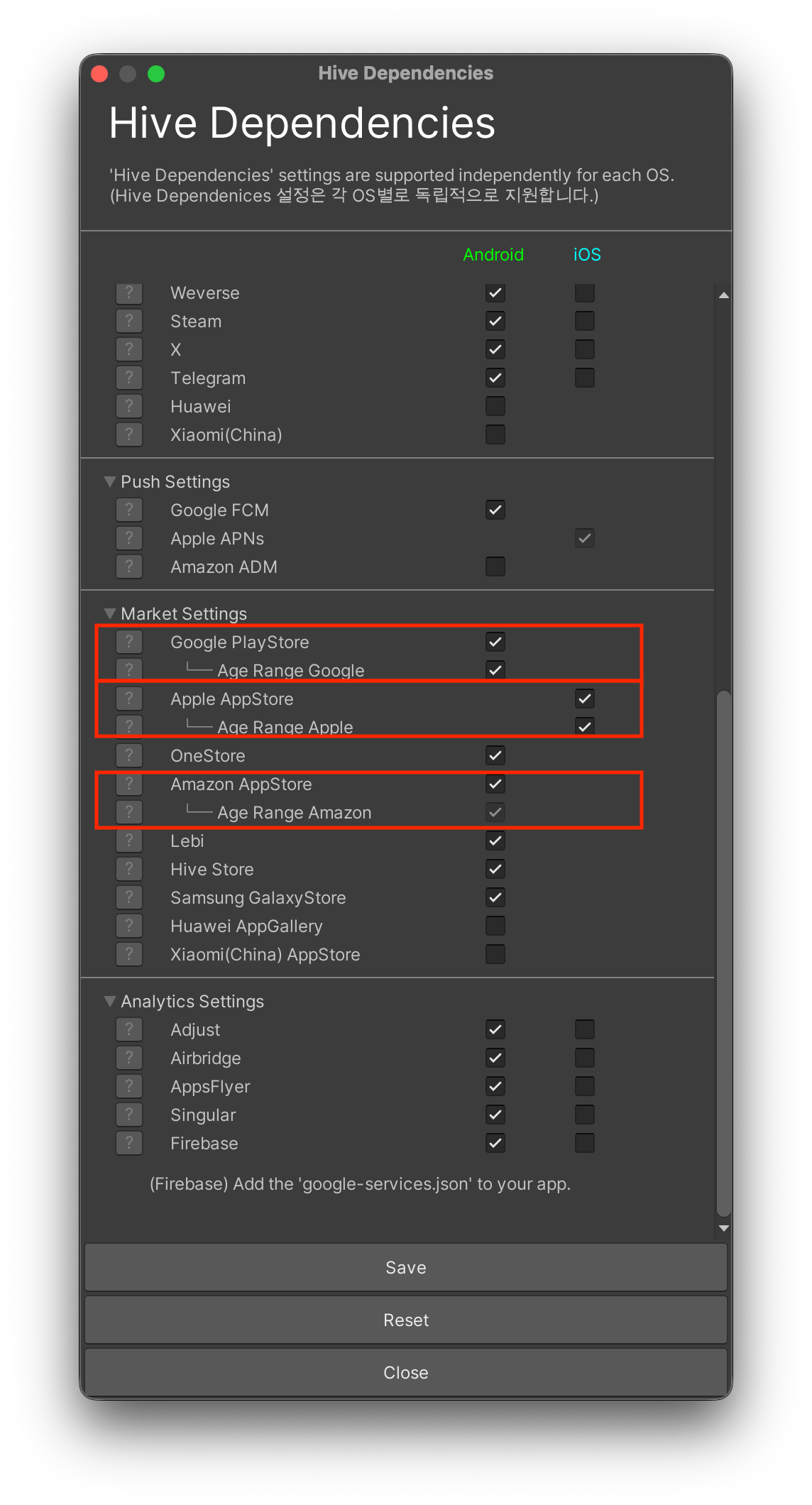Click the help icon beside Telegram
Screen dimensions: 812x1505
(129, 378)
